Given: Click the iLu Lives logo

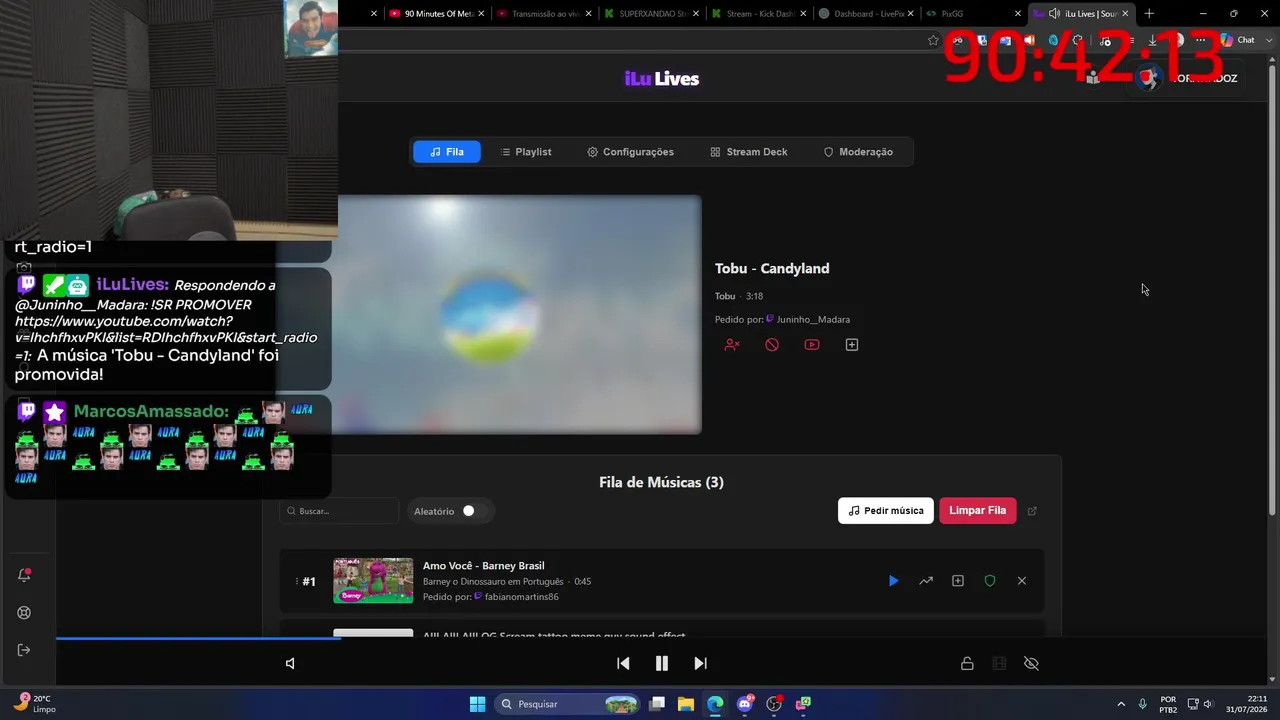Looking at the screenshot, I should (662, 79).
